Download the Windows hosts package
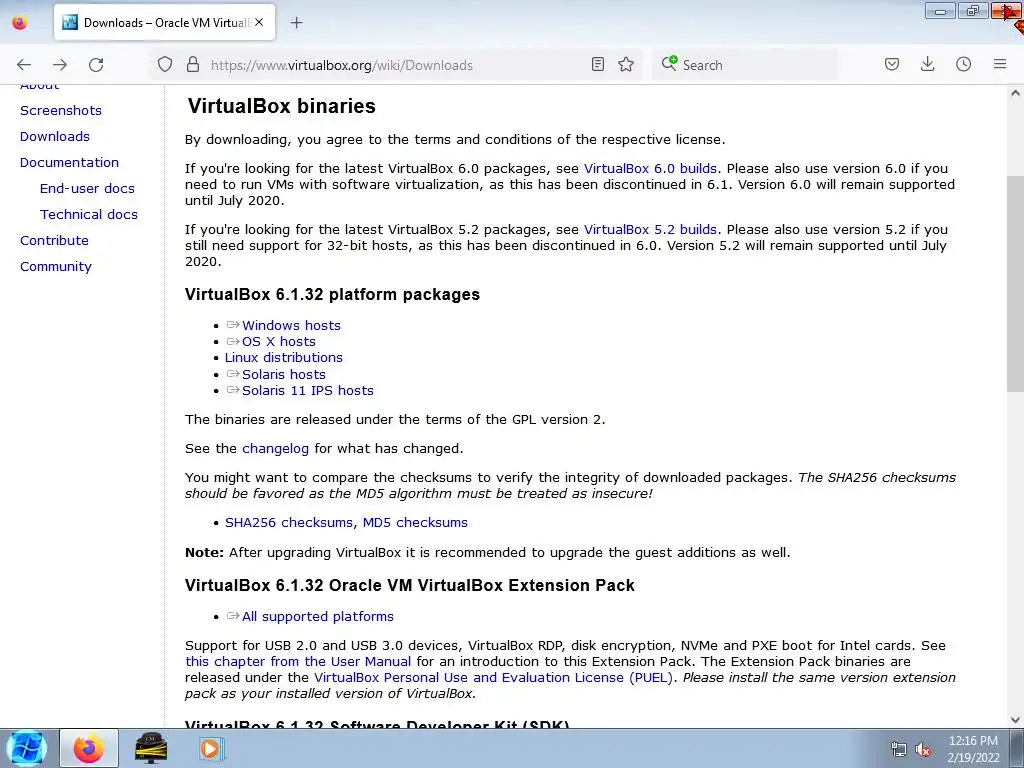Screen dimensions: 1024x768 tap(291, 325)
